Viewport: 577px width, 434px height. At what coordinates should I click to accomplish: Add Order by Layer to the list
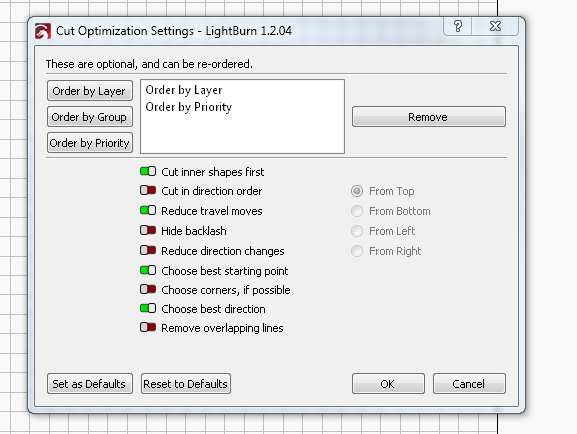coord(90,91)
